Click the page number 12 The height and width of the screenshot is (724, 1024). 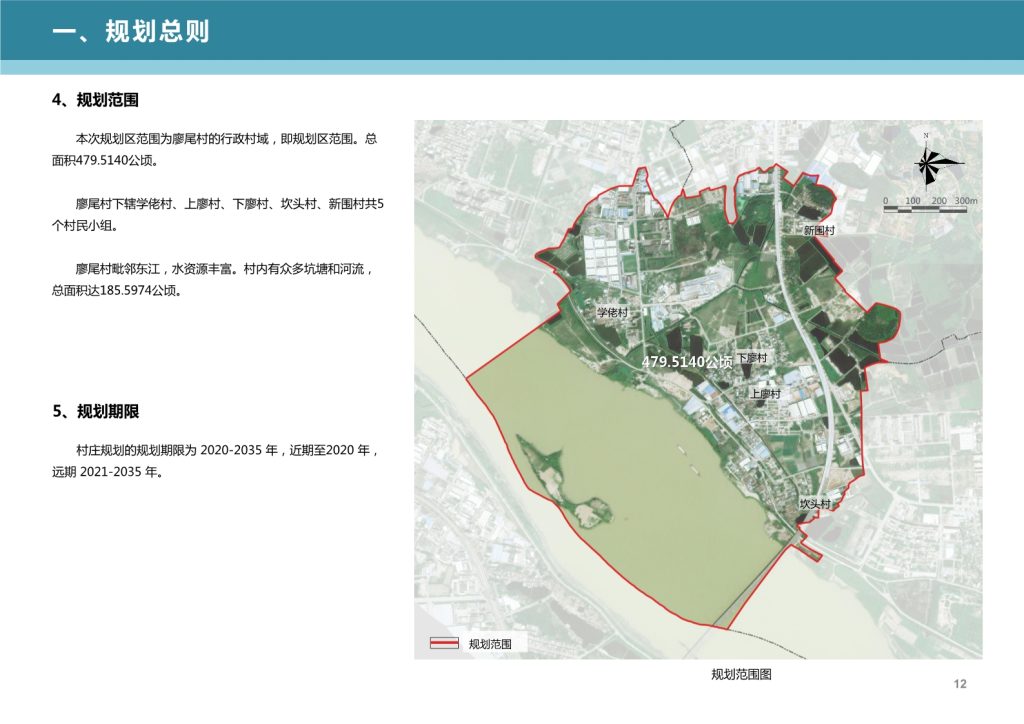960,684
